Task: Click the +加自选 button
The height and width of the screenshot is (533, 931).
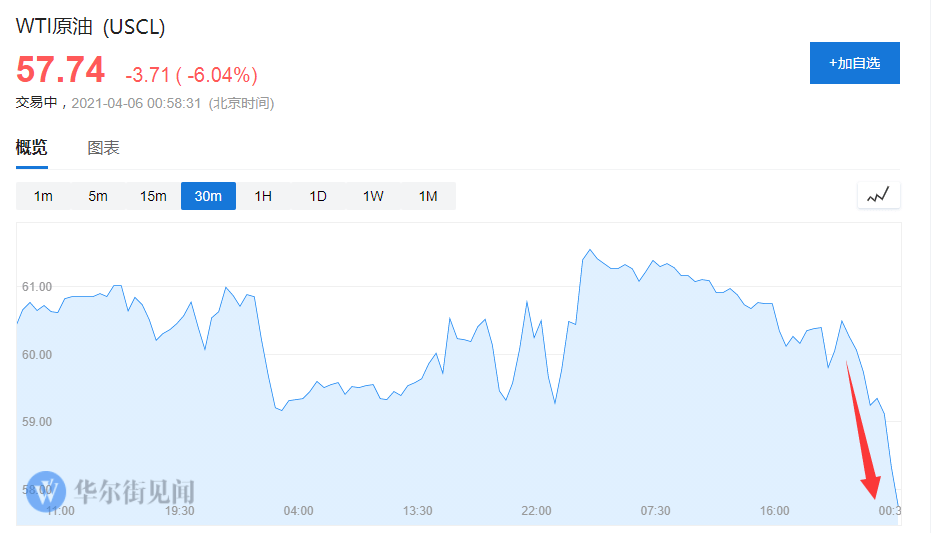Action: [x=854, y=63]
